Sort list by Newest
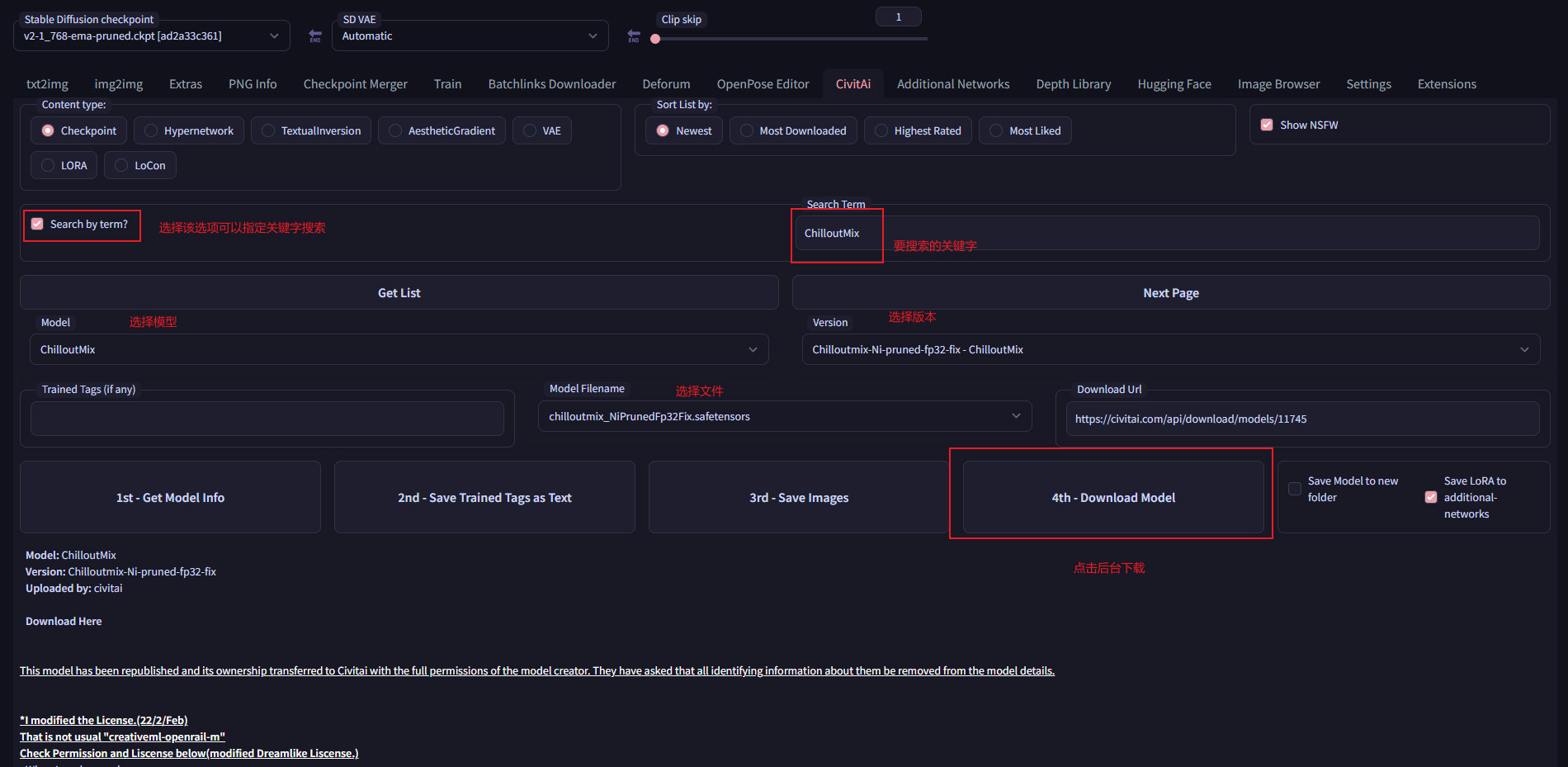The width and height of the screenshot is (1568, 767). tap(684, 130)
